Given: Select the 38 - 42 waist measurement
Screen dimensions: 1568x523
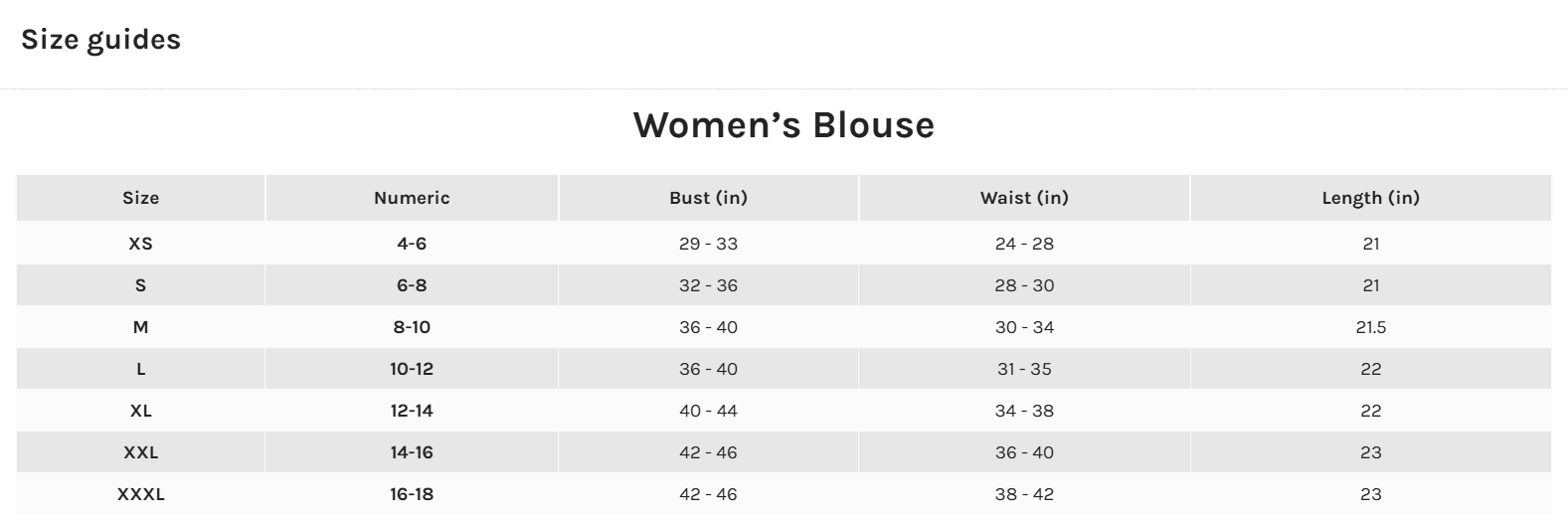Looking at the screenshot, I should click(1024, 494).
